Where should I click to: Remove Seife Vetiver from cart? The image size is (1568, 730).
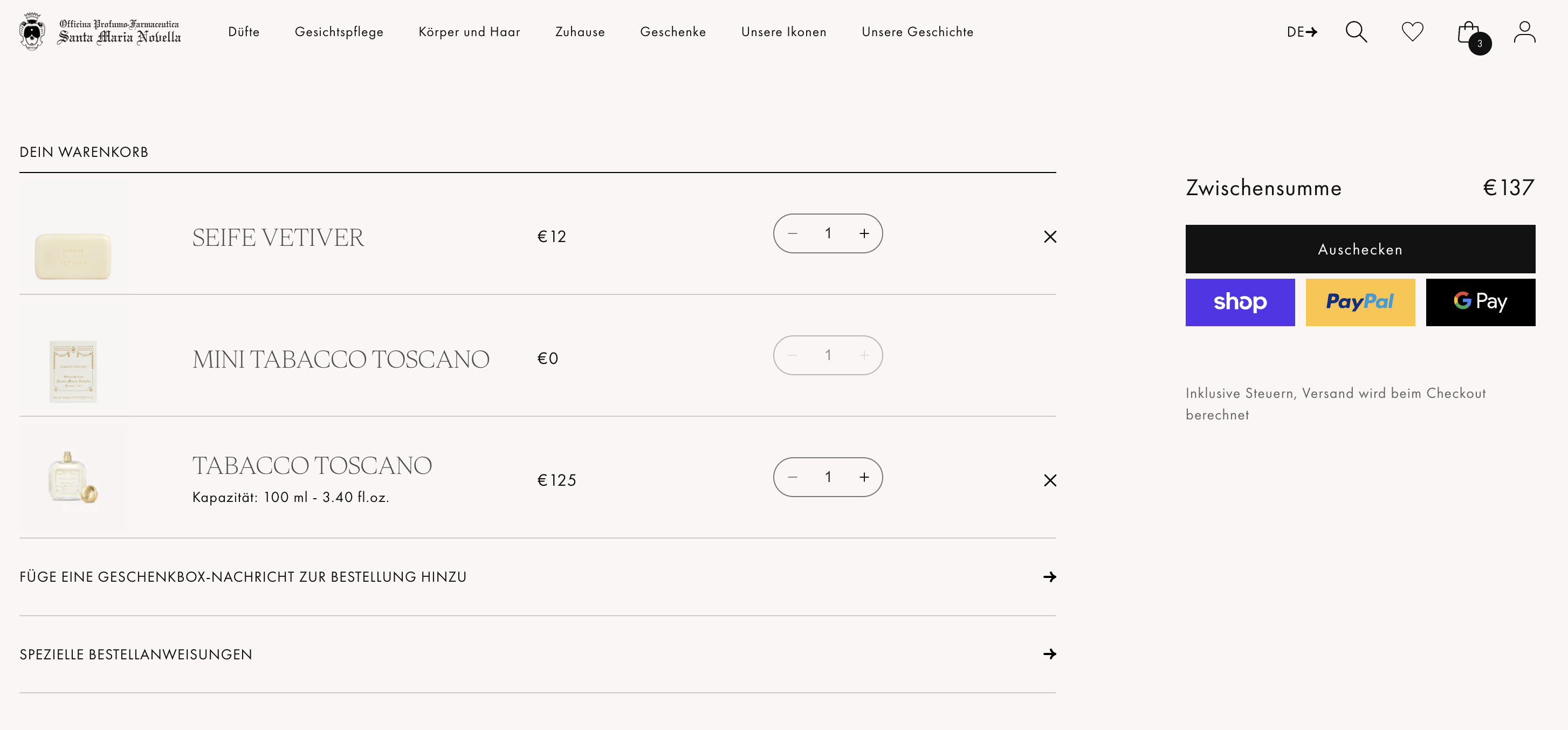[1050, 237]
